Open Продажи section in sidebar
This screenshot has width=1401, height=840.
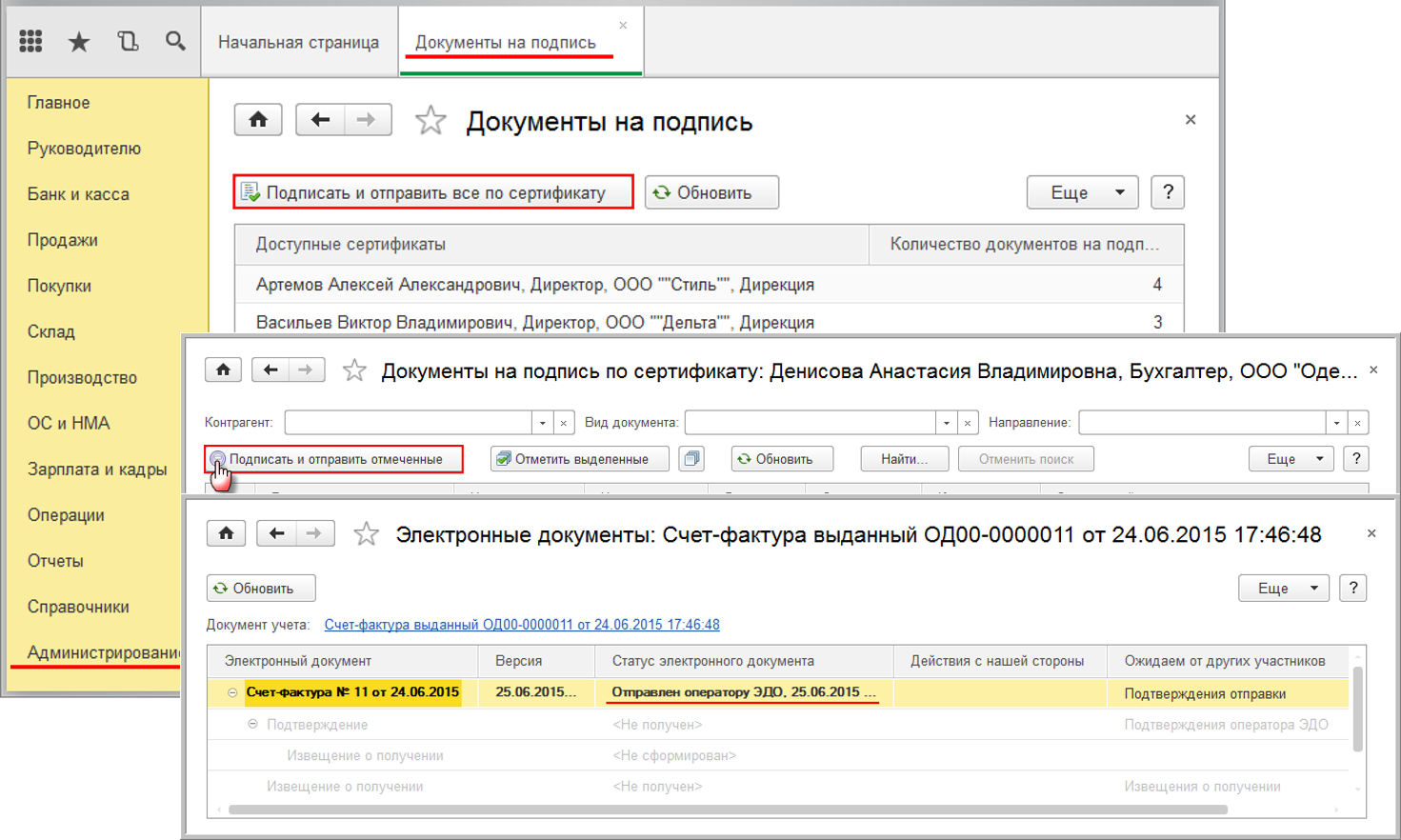[x=63, y=240]
